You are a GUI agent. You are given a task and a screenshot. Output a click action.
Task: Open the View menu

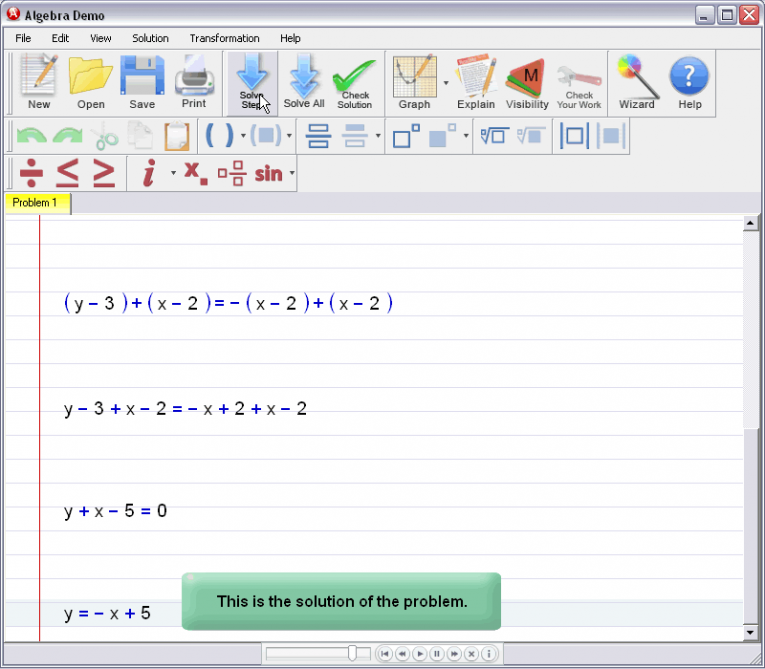pyautogui.click(x=101, y=38)
